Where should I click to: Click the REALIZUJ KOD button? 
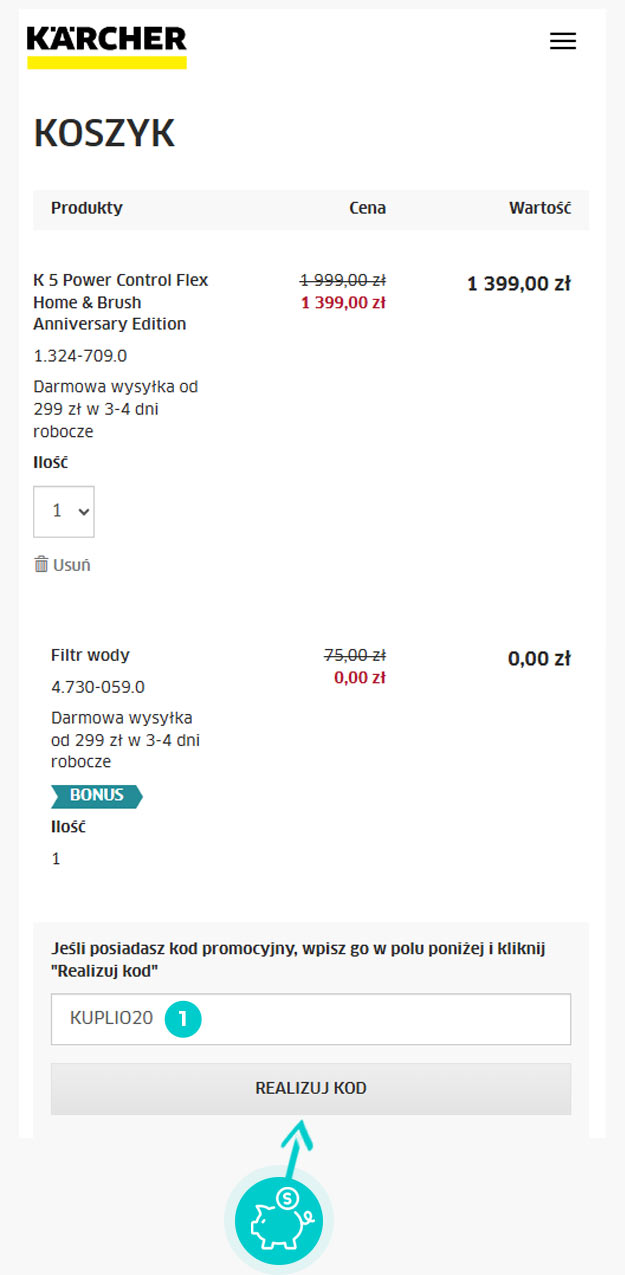pos(311,1088)
